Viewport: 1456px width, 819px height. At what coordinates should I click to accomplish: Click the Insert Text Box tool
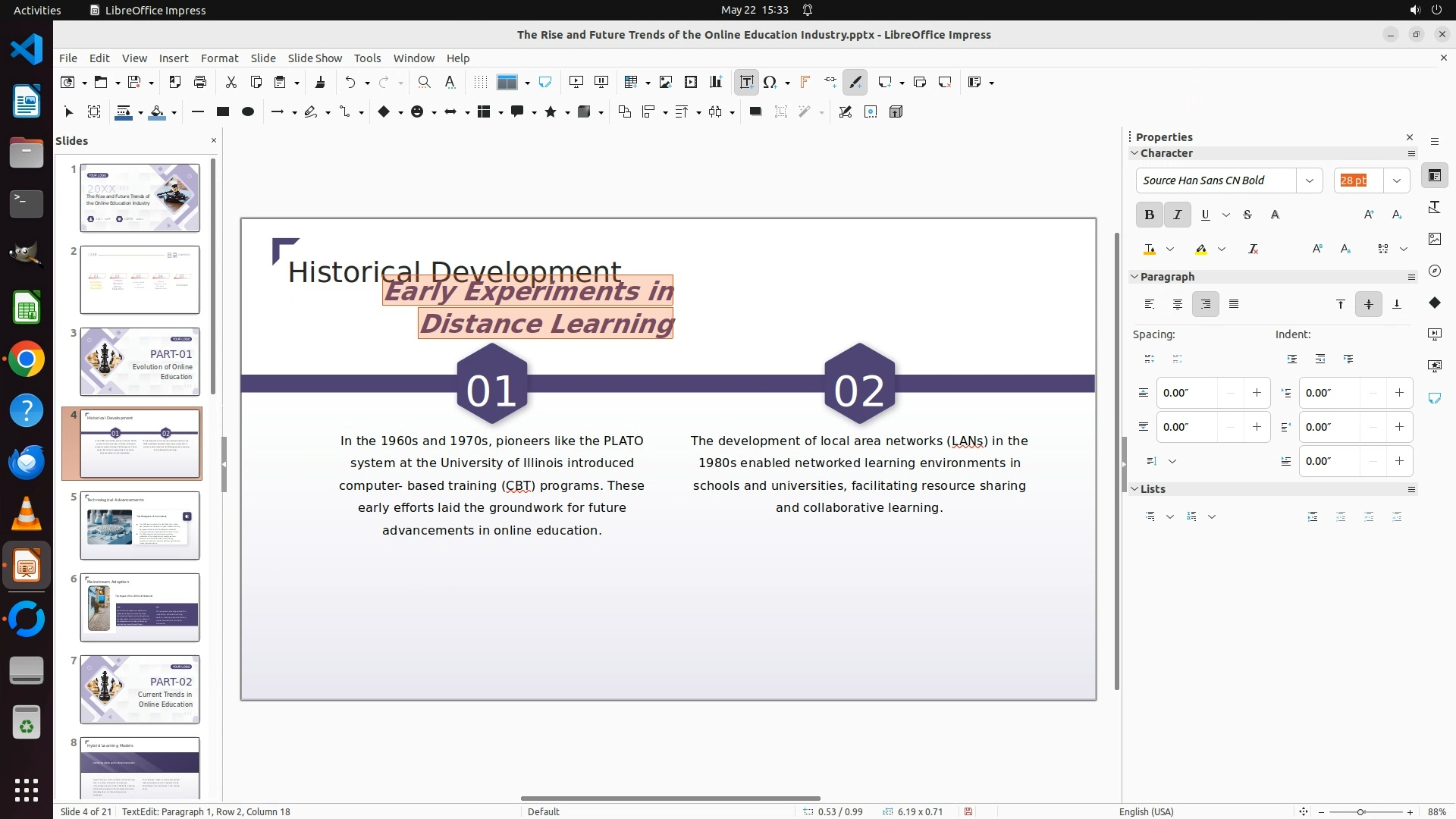click(746, 82)
